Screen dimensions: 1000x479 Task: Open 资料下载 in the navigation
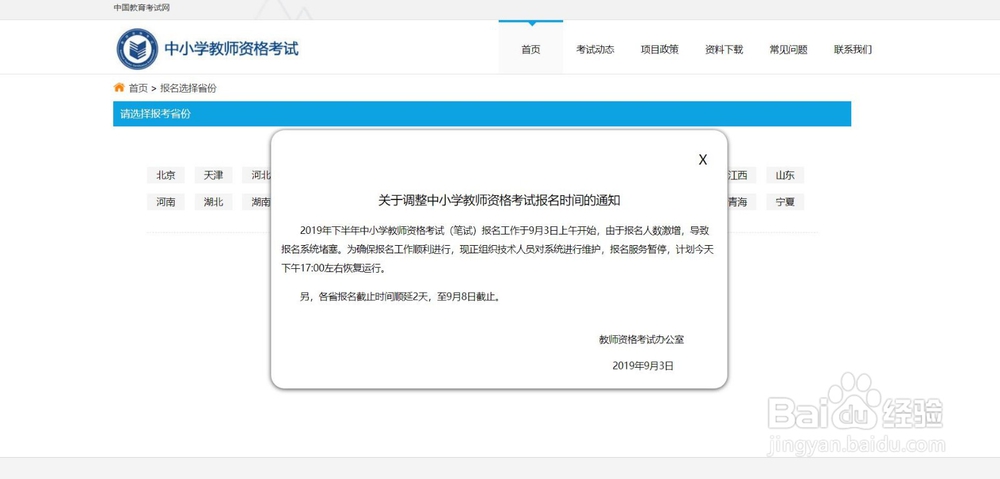[724, 49]
